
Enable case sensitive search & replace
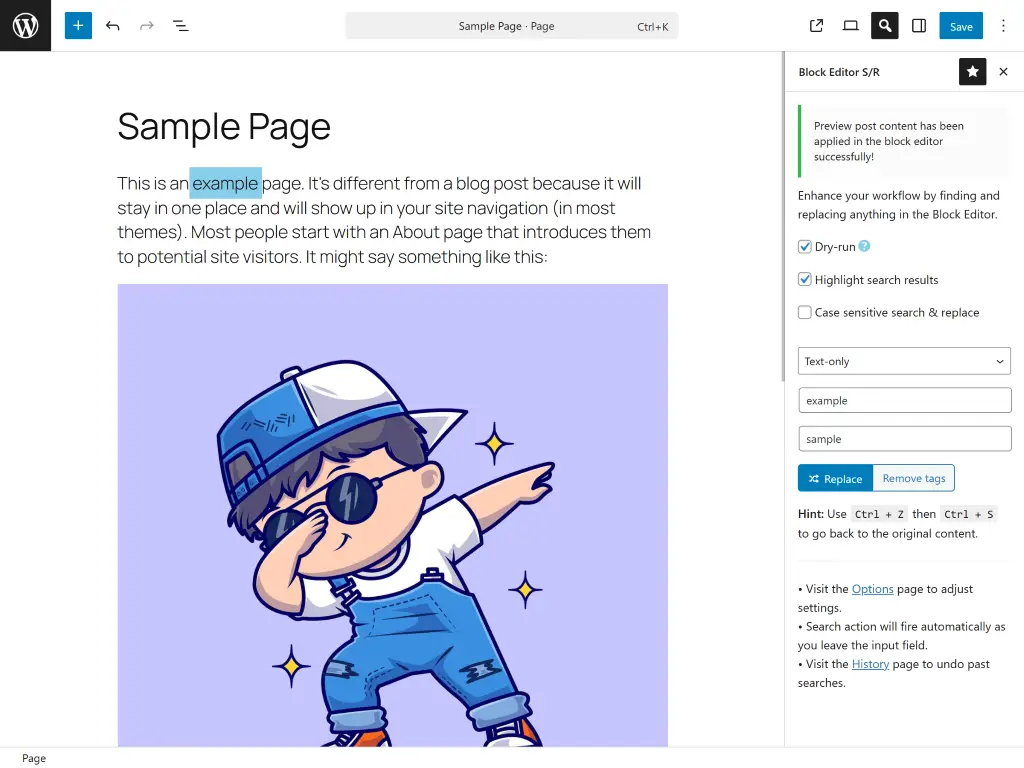coord(805,312)
